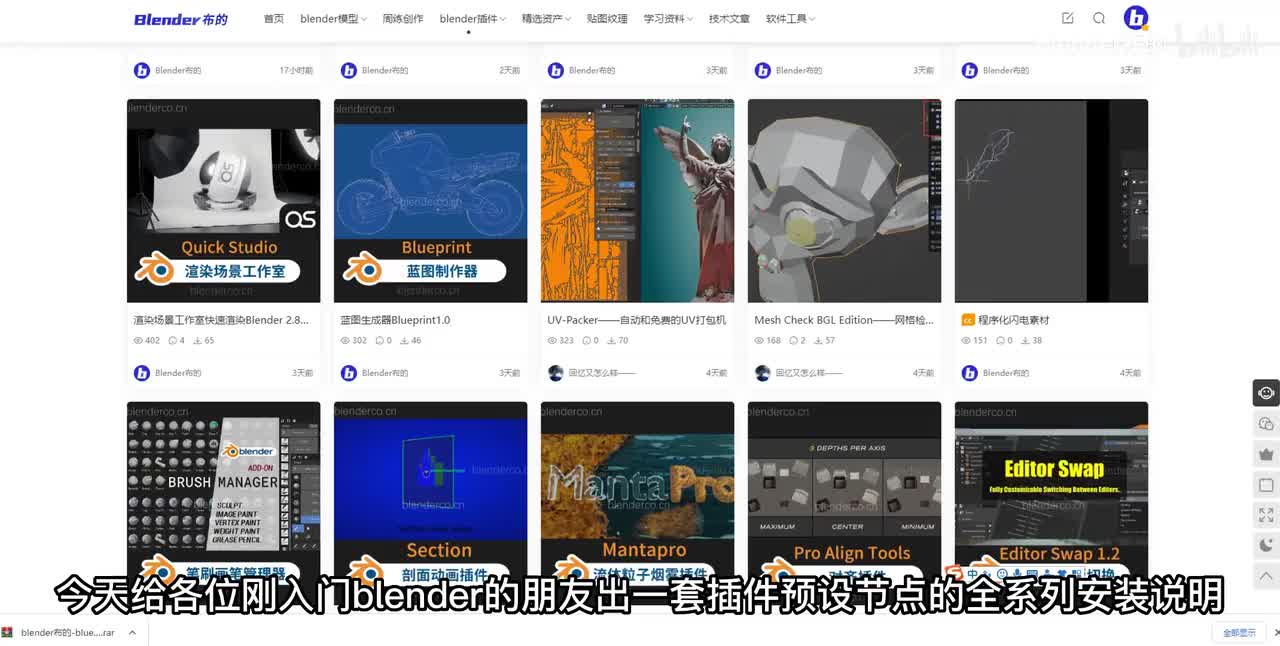The width and height of the screenshot is (1280, 646).
Task: Expand the 软件工具 dropdown menu
Action: (790, 19)
